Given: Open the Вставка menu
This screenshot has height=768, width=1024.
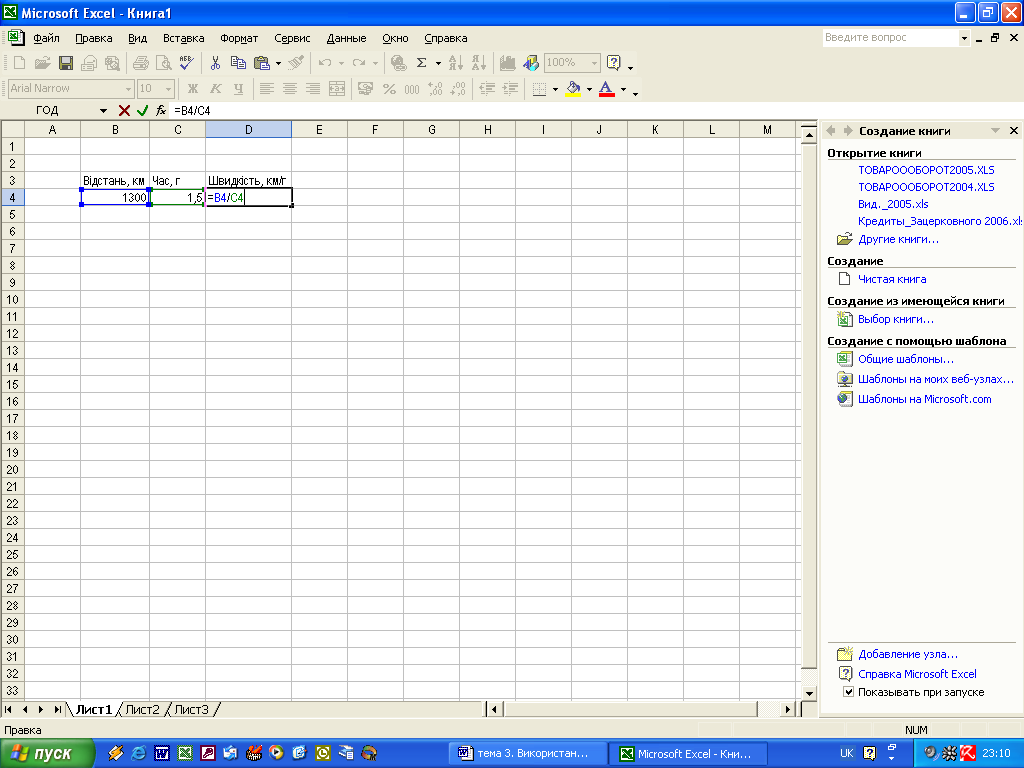Looking at the screenshot, I should pyautogui.click(x=184, y=38).
